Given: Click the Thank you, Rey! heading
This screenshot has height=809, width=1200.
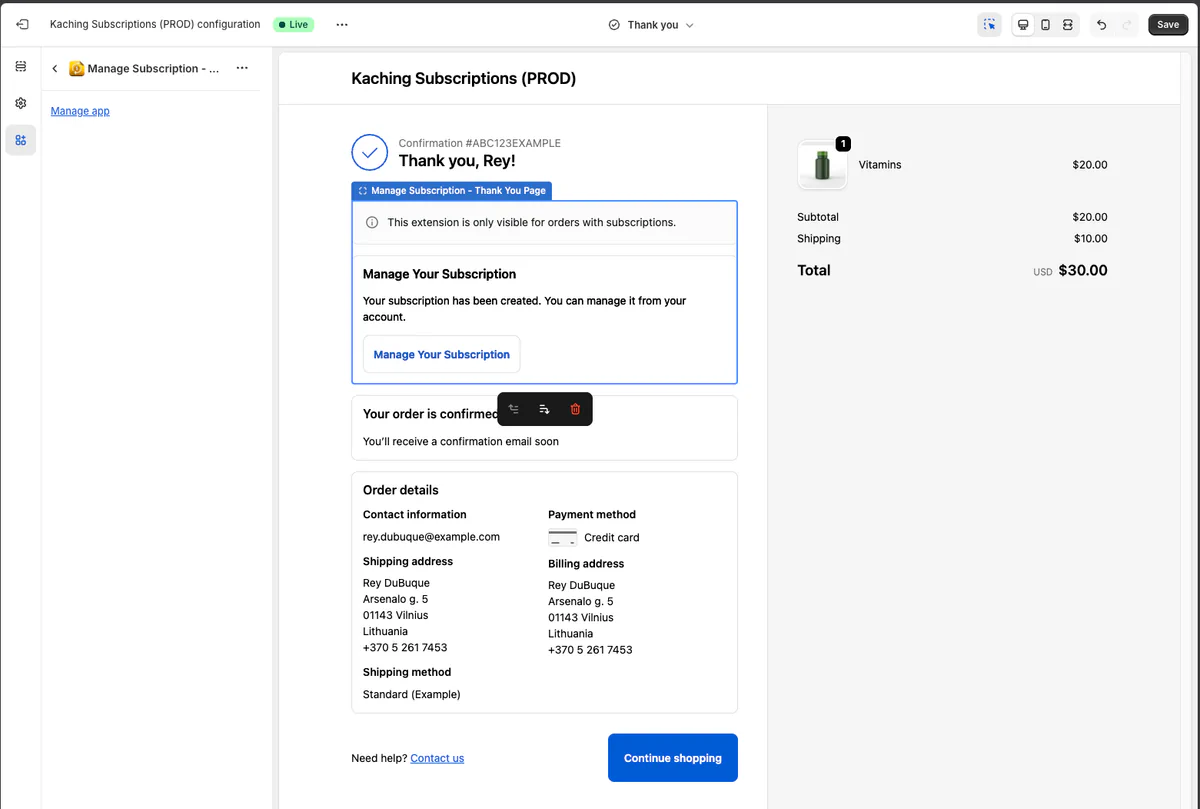Looking at the screenshot, I should tap(457, 160).
